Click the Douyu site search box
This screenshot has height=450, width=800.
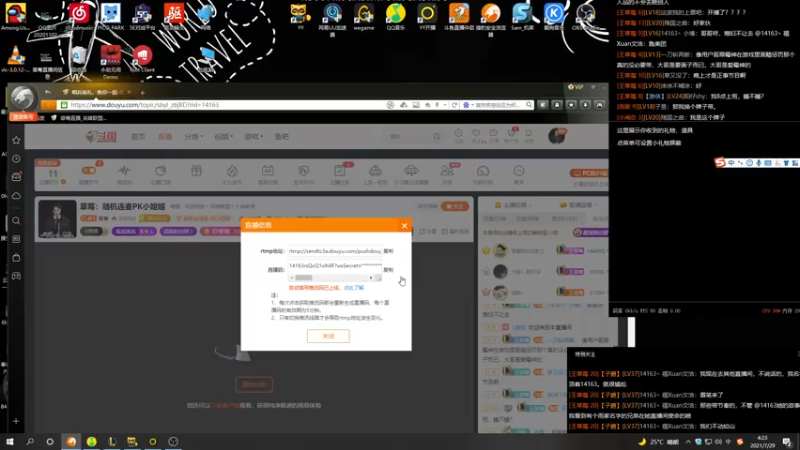pyautogui.click(x=413, y=137)
